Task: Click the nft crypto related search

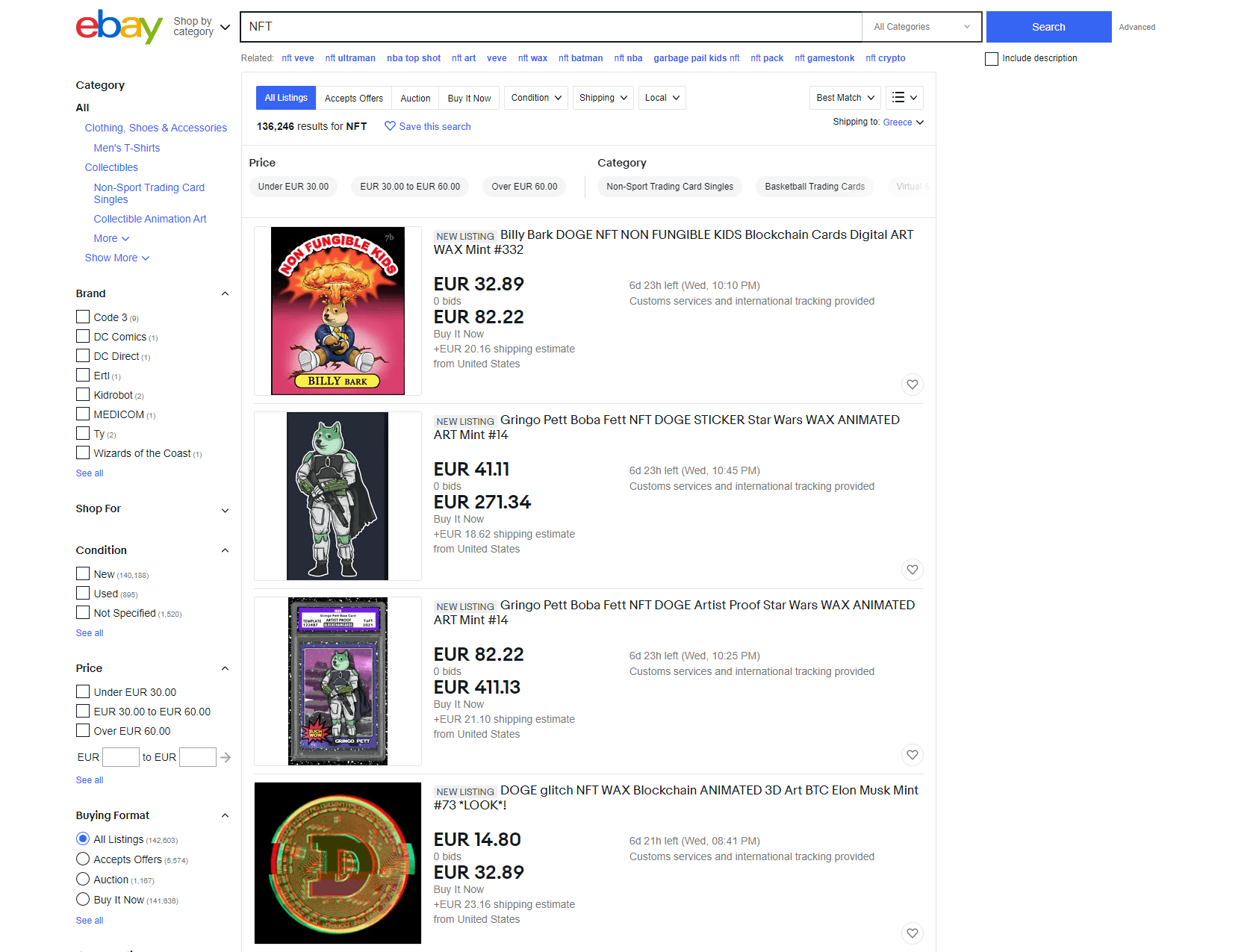Action: (x=886, y=58)
